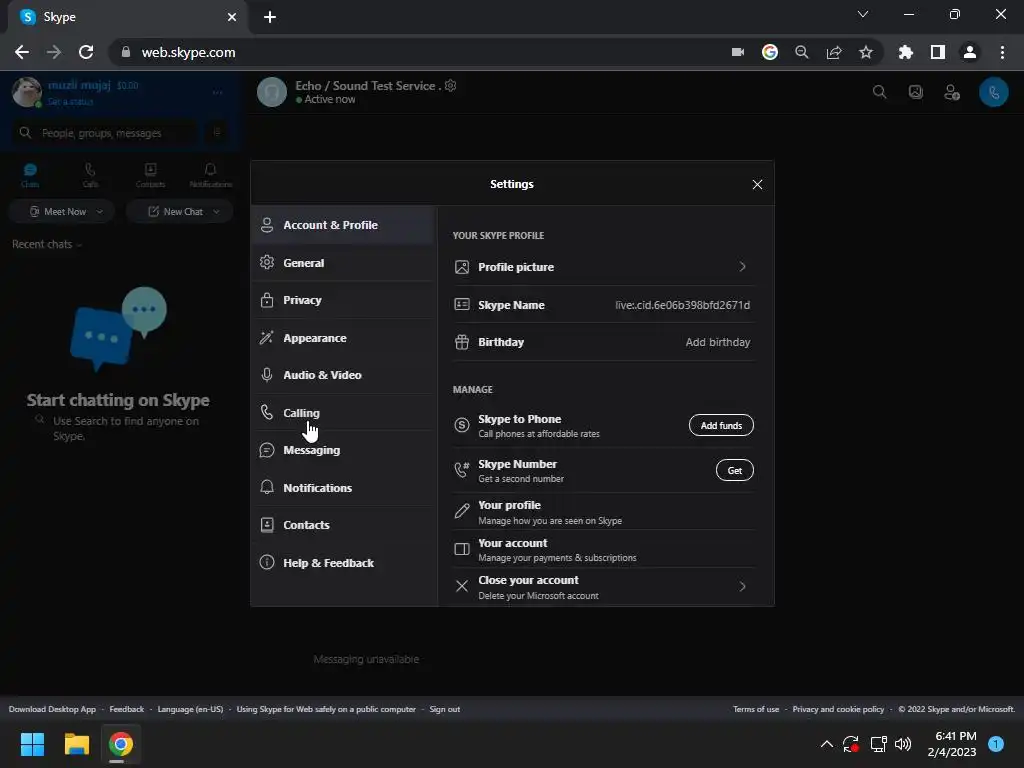Switch to Notifications tab in sidebar

click(x=210, y=175)
